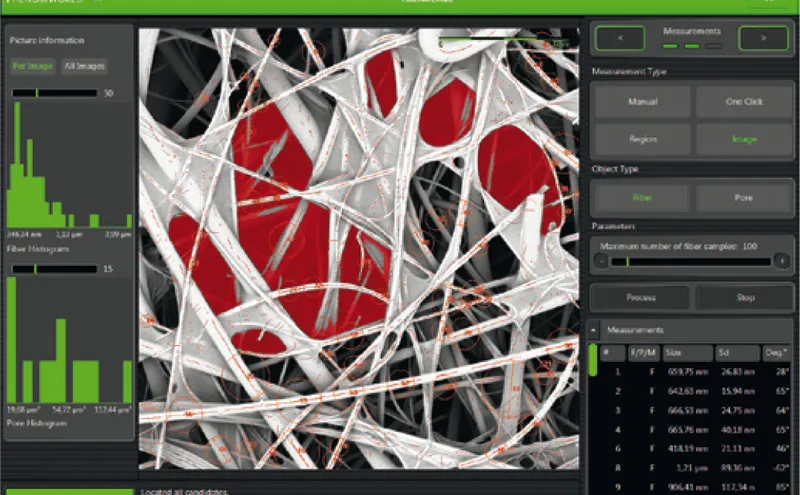Image resolution: width=800 pixels, height=495 pixels.
Task: Sort measurements by Size column header
Action: (x=686, y=353)
